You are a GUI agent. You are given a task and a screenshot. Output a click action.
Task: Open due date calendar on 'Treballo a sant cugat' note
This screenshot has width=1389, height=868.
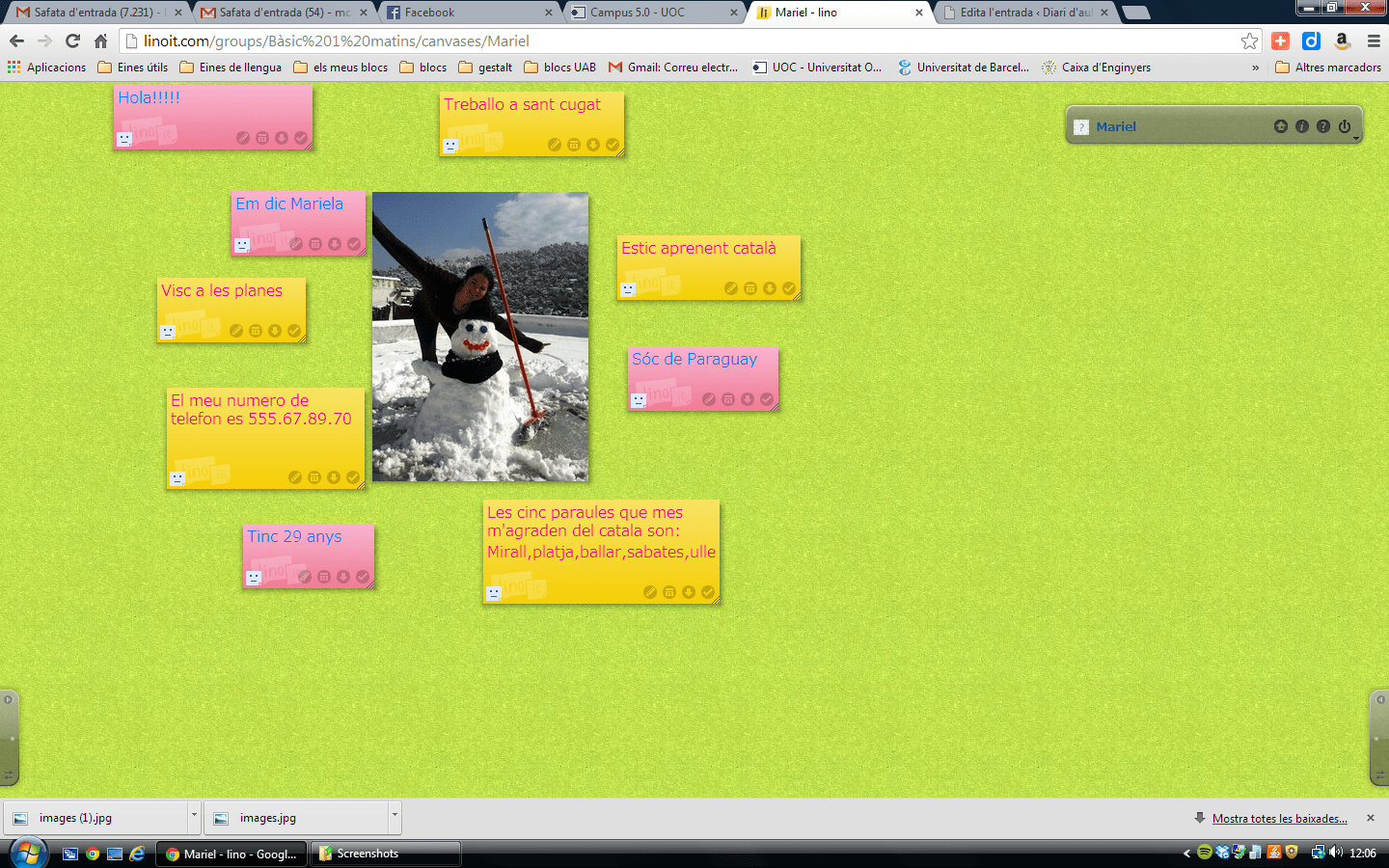click(x=574, y=145)
